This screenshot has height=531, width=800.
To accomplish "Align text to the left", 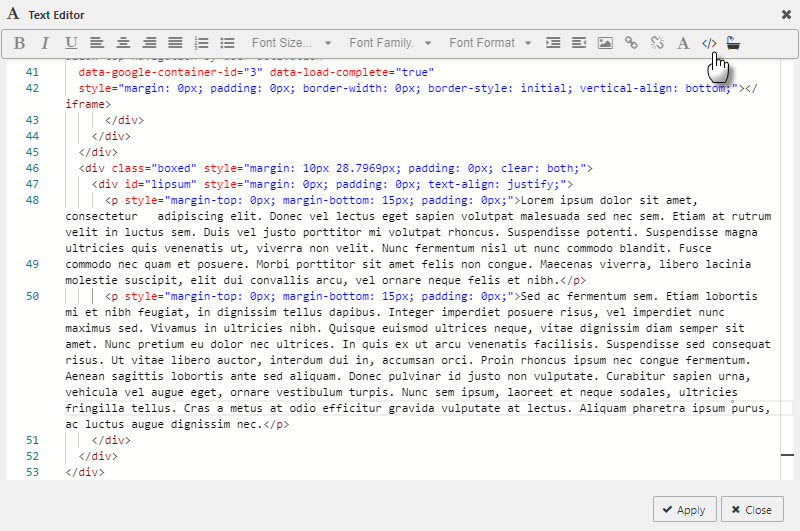I will coord(97,43).
